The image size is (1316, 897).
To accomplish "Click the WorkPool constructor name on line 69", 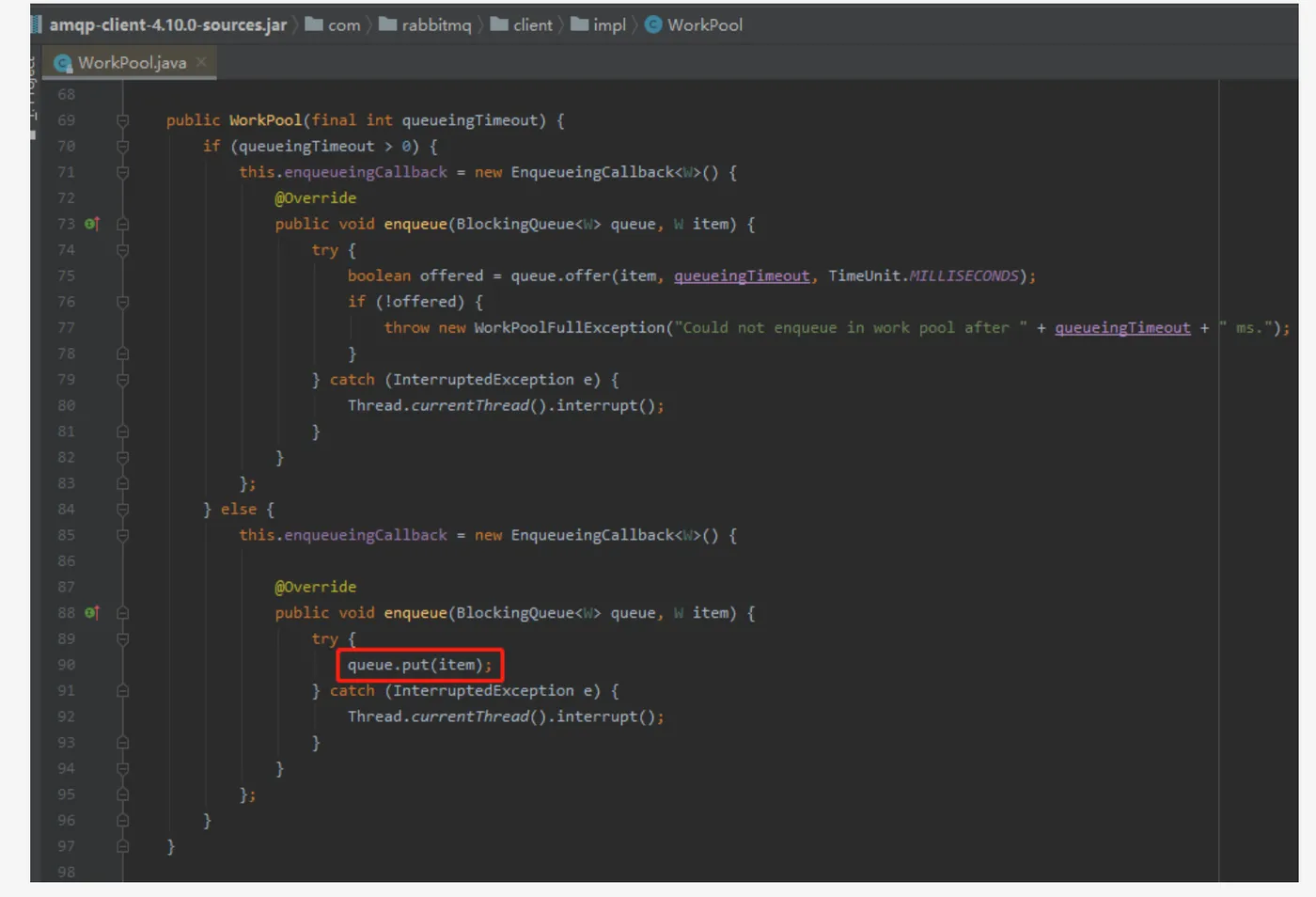I will 265,120.
